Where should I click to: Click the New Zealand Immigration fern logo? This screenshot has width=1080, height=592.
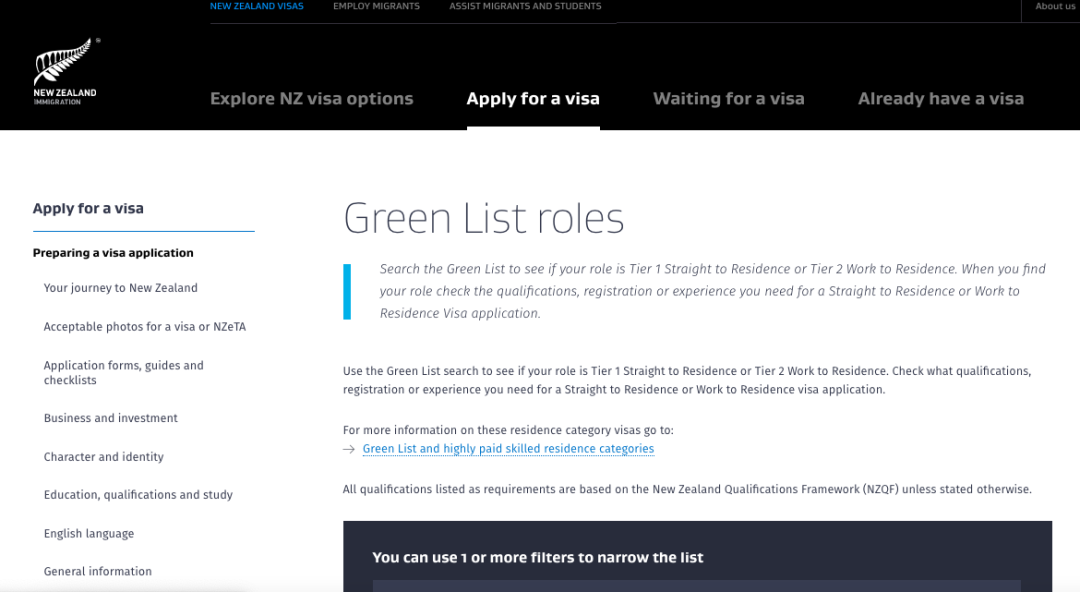65,72
